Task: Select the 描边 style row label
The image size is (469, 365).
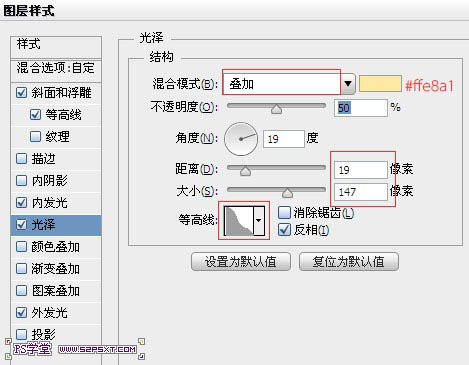Action: (43, 159)
